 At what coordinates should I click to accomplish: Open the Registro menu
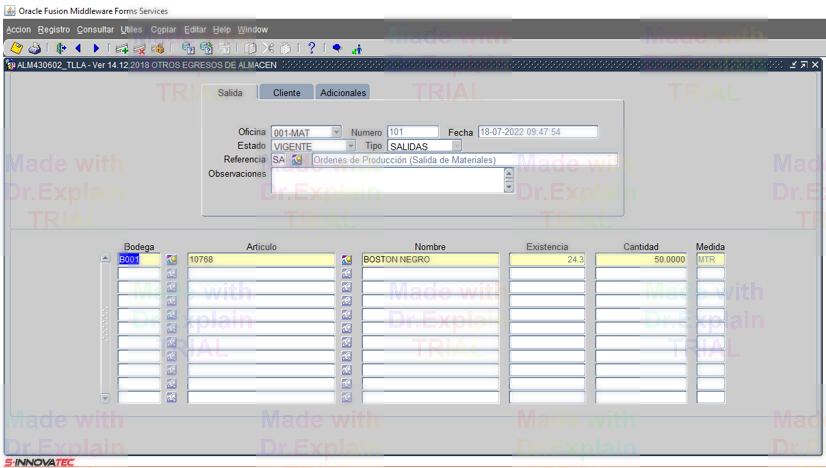tap(54, 30)
